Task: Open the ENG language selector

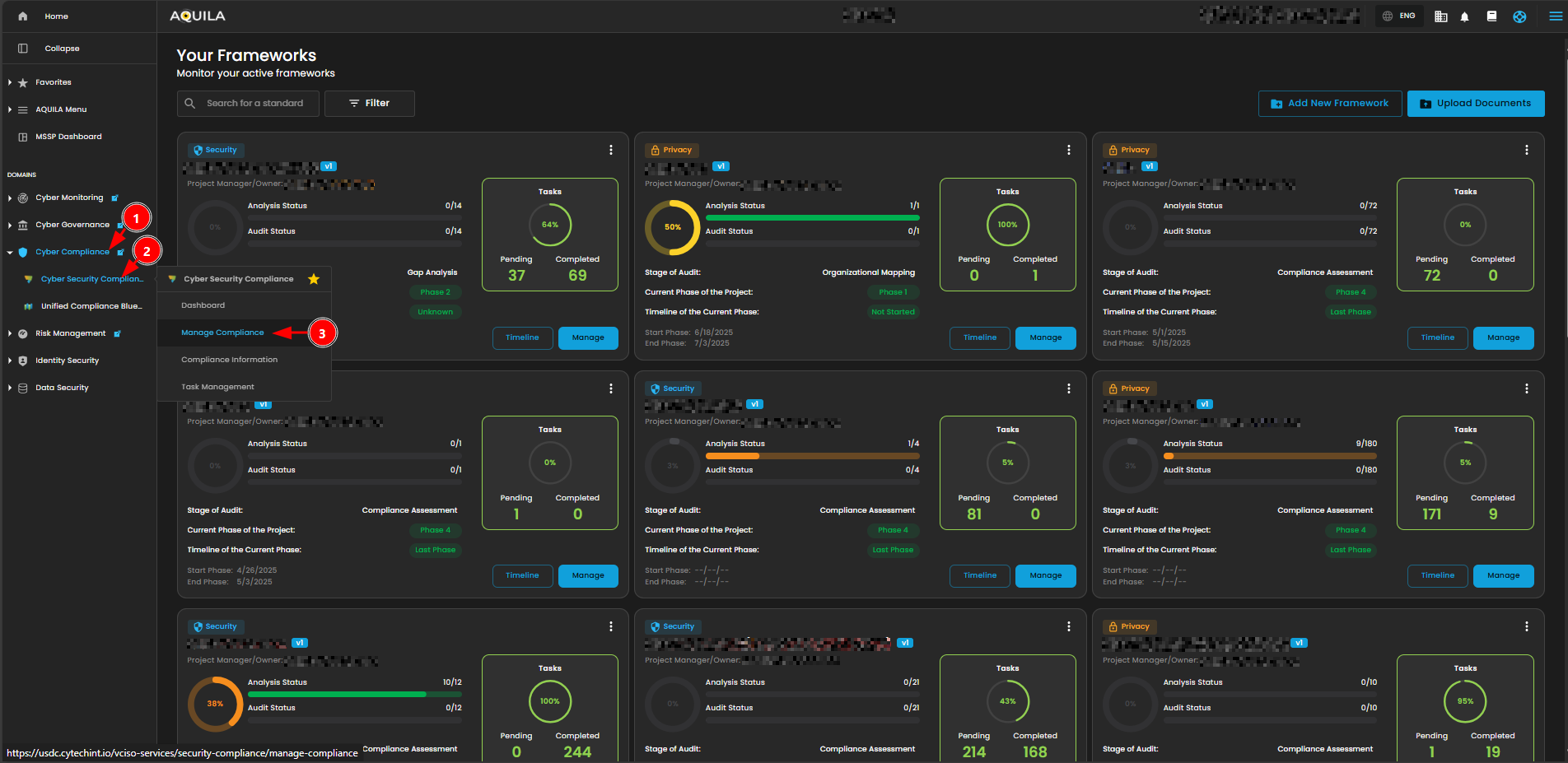Action: click(1399, 16)
